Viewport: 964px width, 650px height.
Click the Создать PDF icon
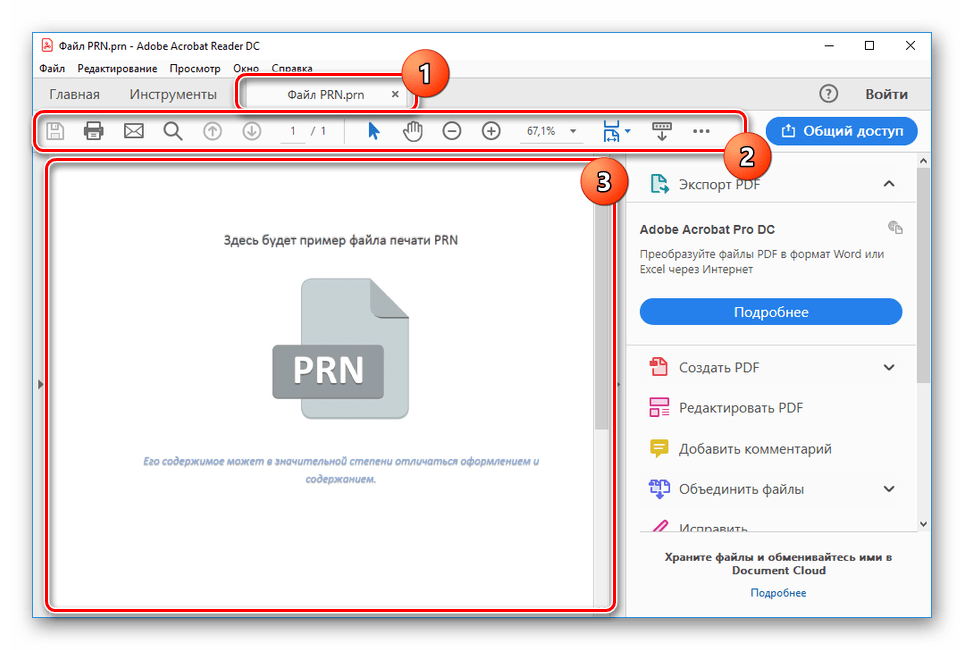pos(658,367)
